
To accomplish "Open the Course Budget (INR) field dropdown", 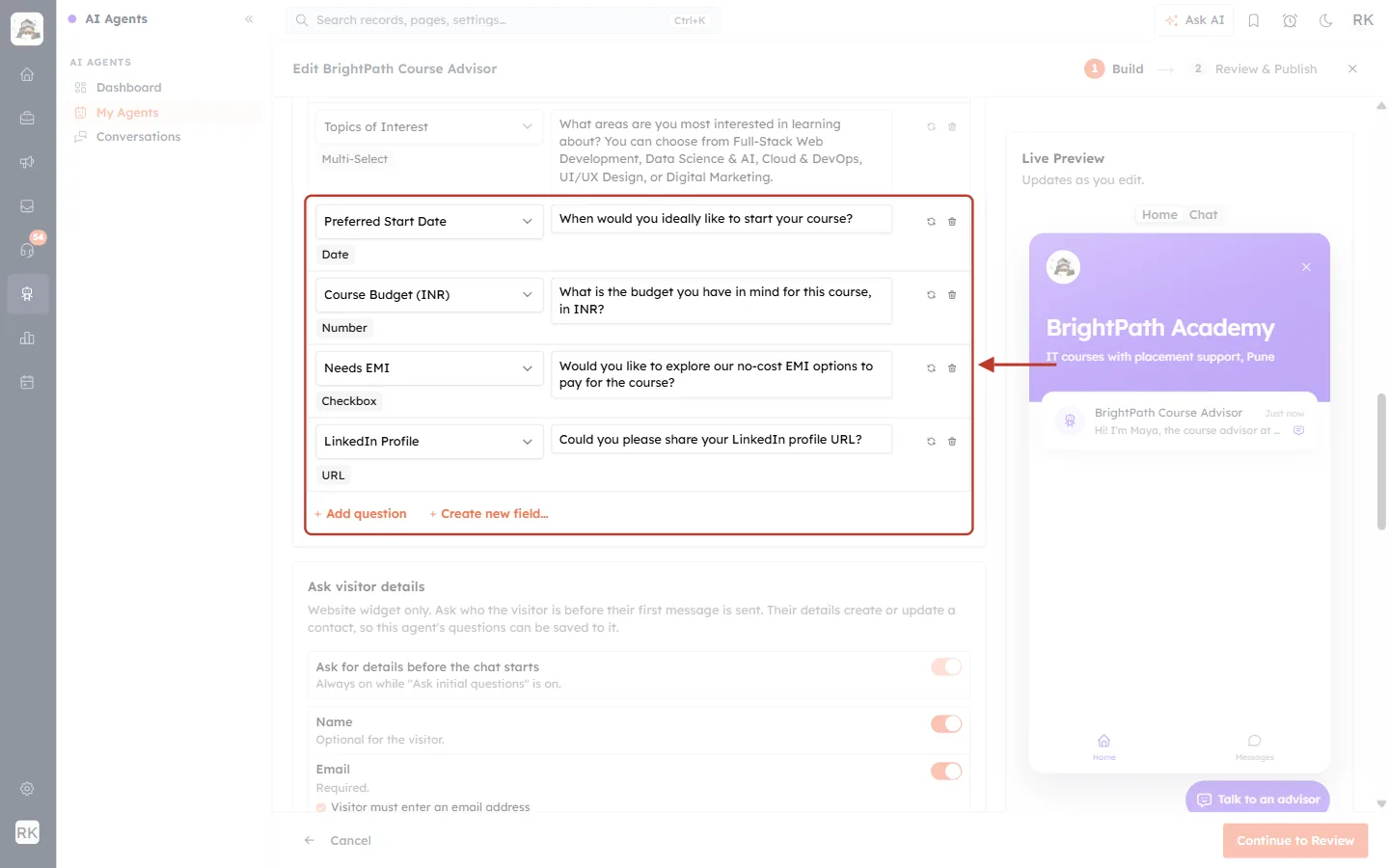I will click(429, 295).
